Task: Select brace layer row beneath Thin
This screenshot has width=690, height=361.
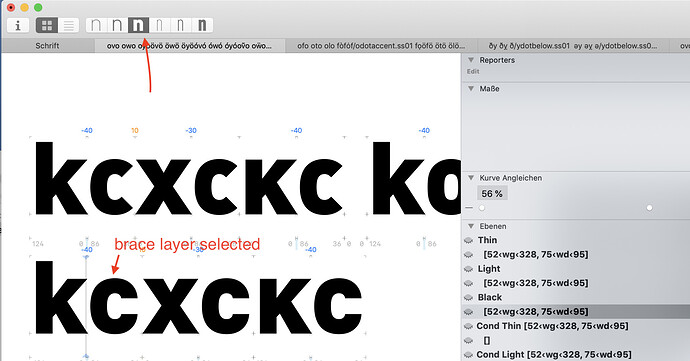Action: pos(576,254)
